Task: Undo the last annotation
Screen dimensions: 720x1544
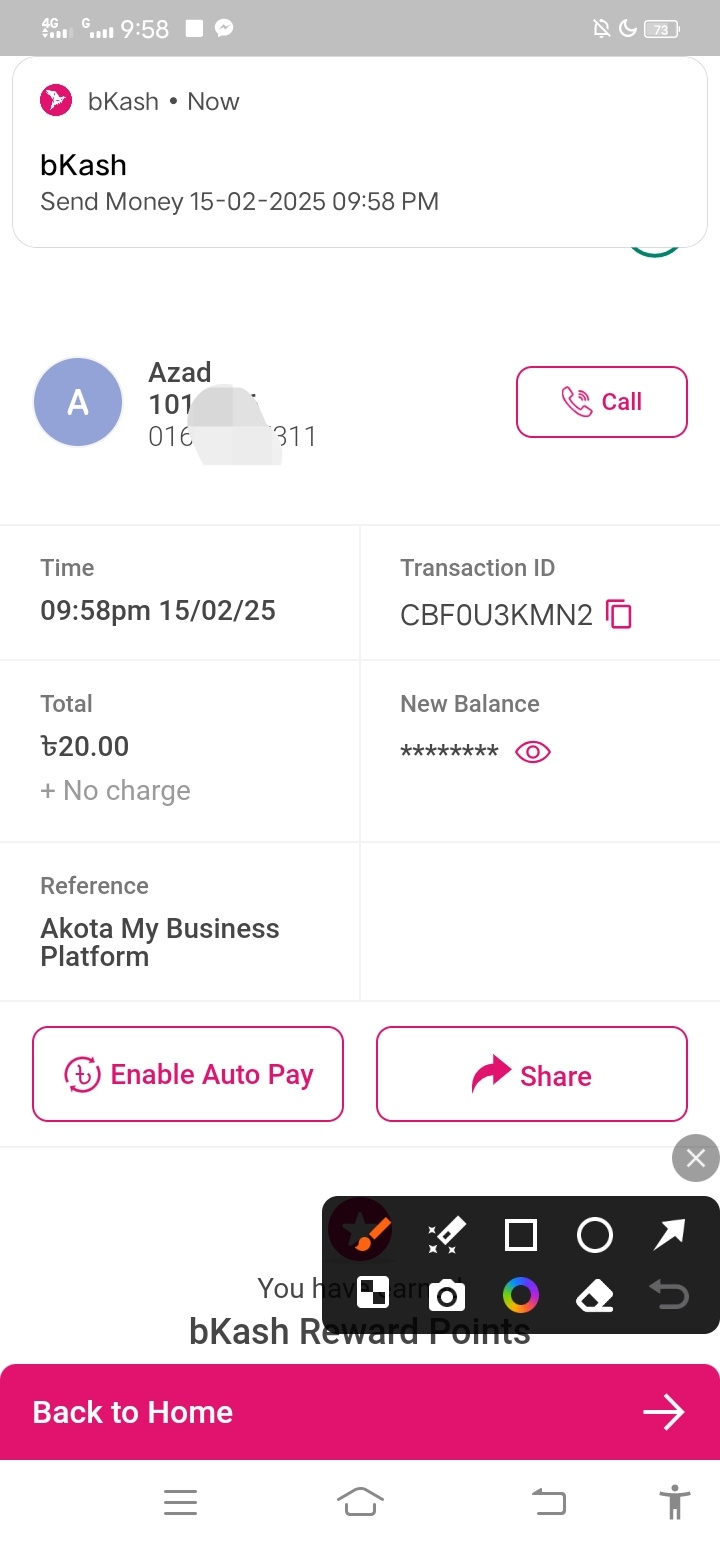Action: (x=669, y=1296)
